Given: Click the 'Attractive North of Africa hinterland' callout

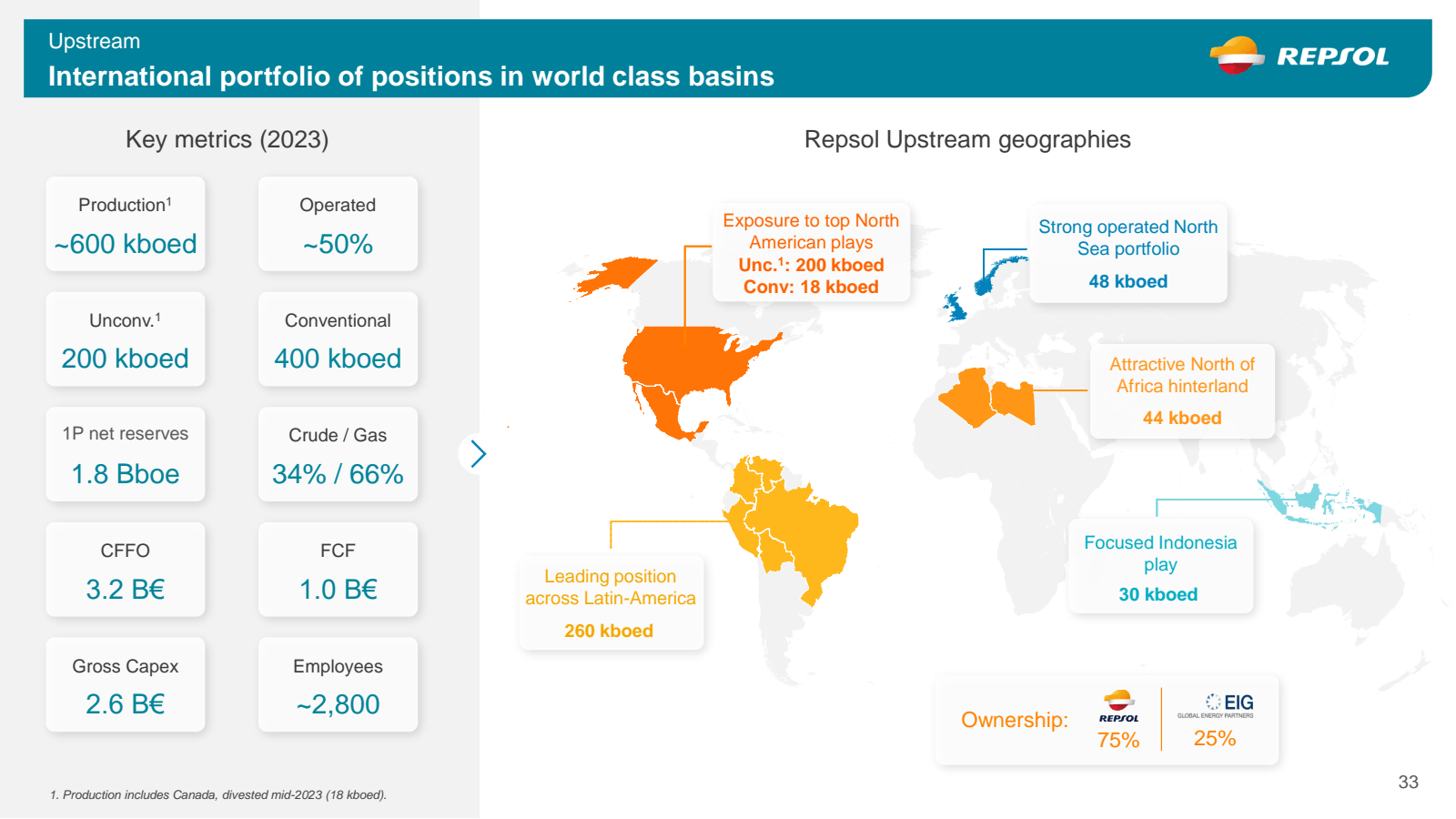Looking at the screenshot, I should (1182, 391).
